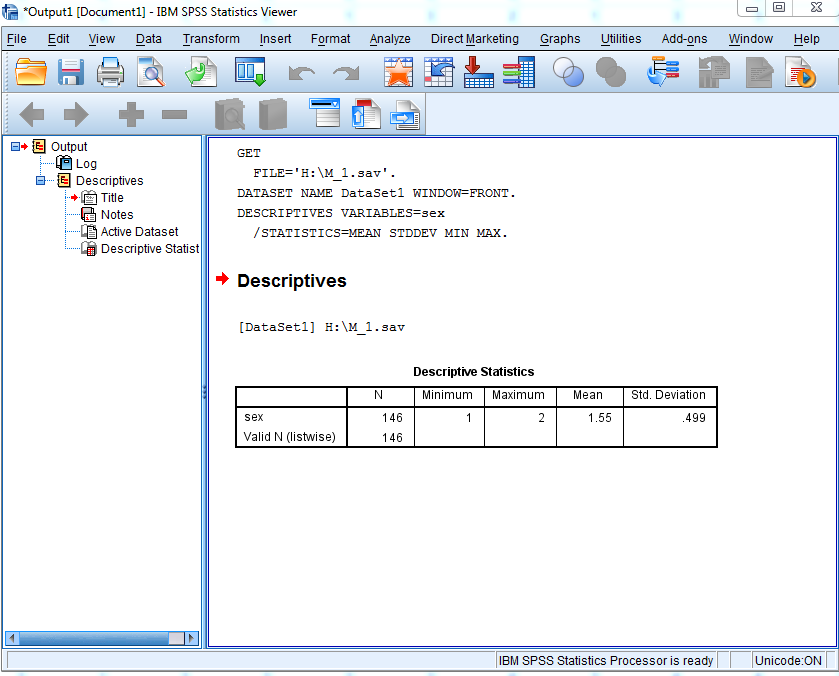Screen dimensions: 839x676
Task: Open the Direct Marketing menu
Action: (475, 39)
